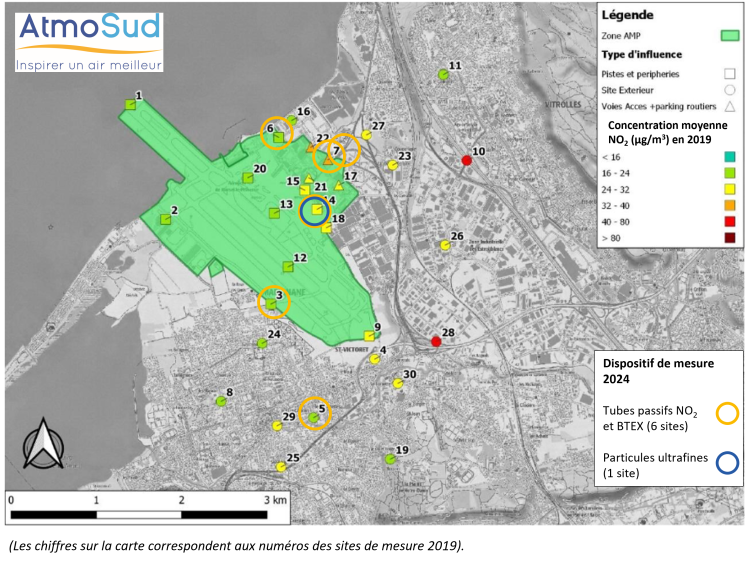
Task: Click the green circle marker for site 19
Action: click(390, 459)
